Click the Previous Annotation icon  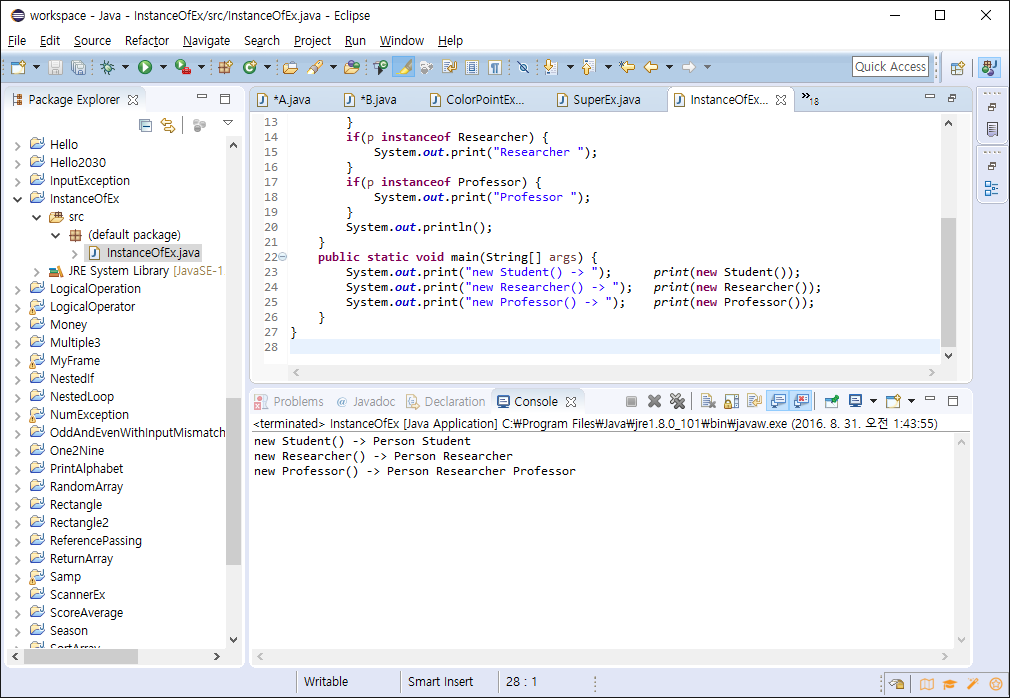[x=589, y=67]
